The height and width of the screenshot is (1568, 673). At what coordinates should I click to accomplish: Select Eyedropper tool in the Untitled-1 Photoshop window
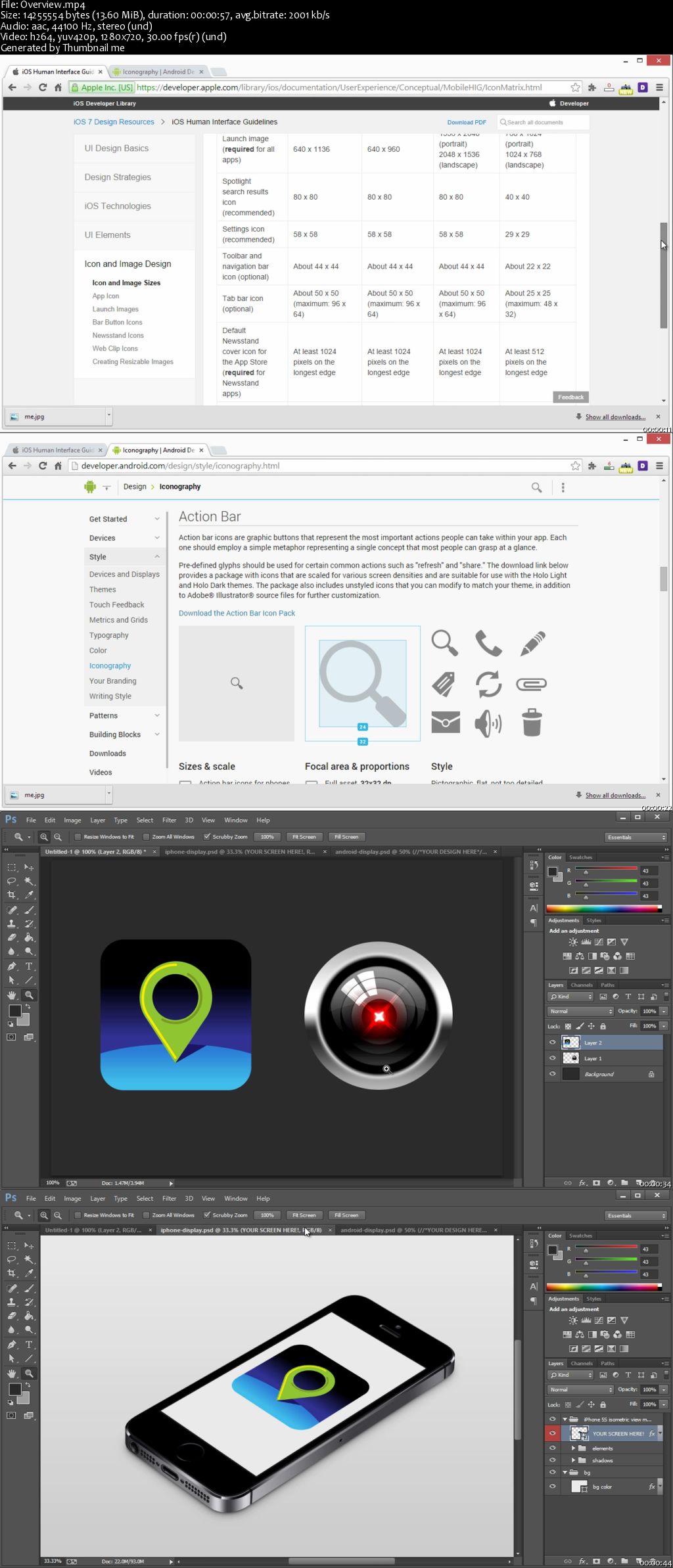pyautogui.click(x=29, y=895)
